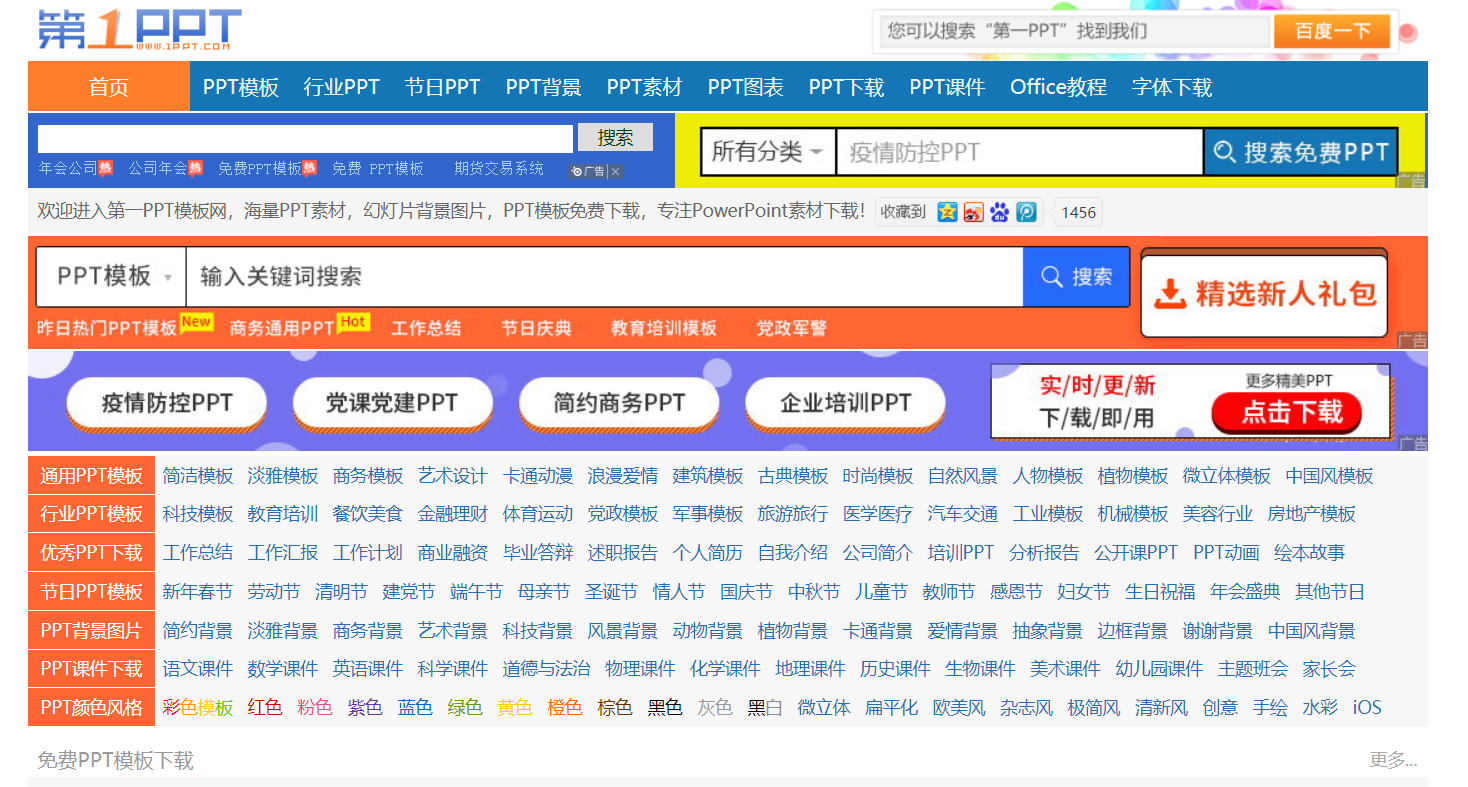The height and width of the screenshot is (787, 1468).
Task: Click the 百度一下 search button
Action: [x=1332, y=31]
